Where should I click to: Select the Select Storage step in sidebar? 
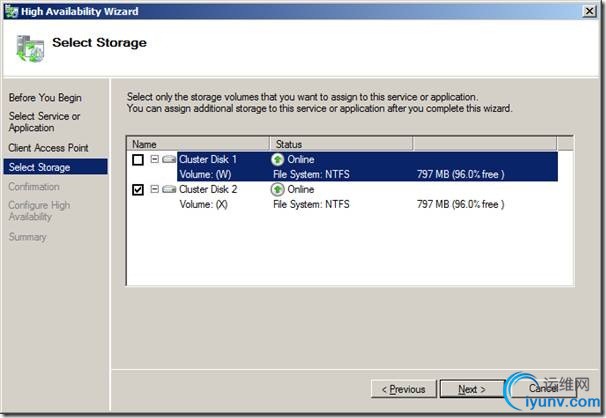tap(55, 167)
